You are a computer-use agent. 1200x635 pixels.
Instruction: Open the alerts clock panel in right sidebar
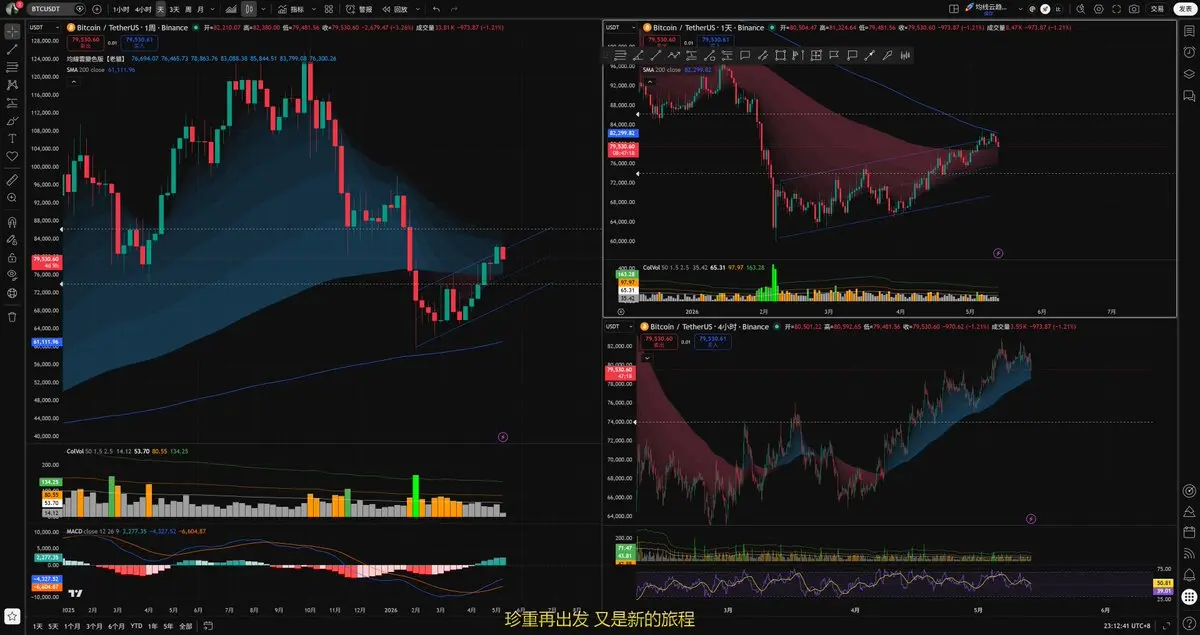[1188, 53]
